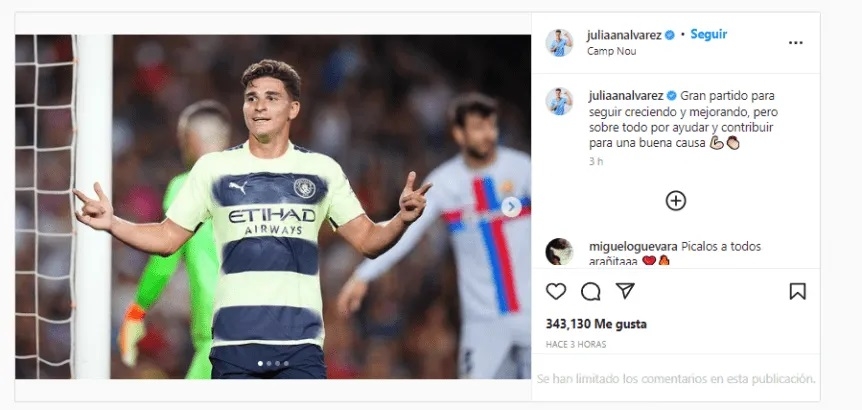This screenshot has width=862, height=410.
Task: Open juliaanalvarez username in header
Action: [625, 36]
